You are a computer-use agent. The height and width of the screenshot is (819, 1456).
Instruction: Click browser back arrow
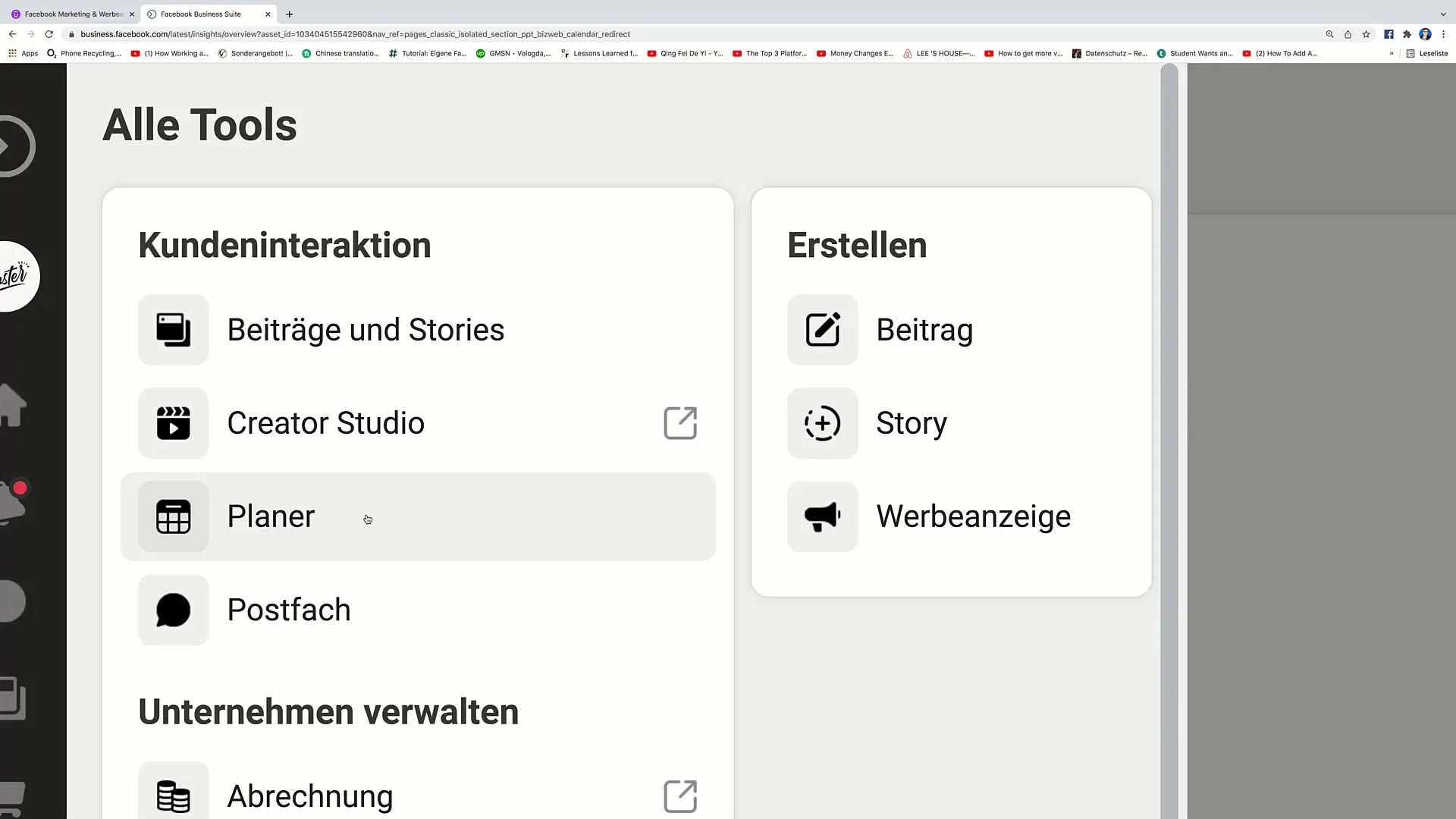click(12, 34)
